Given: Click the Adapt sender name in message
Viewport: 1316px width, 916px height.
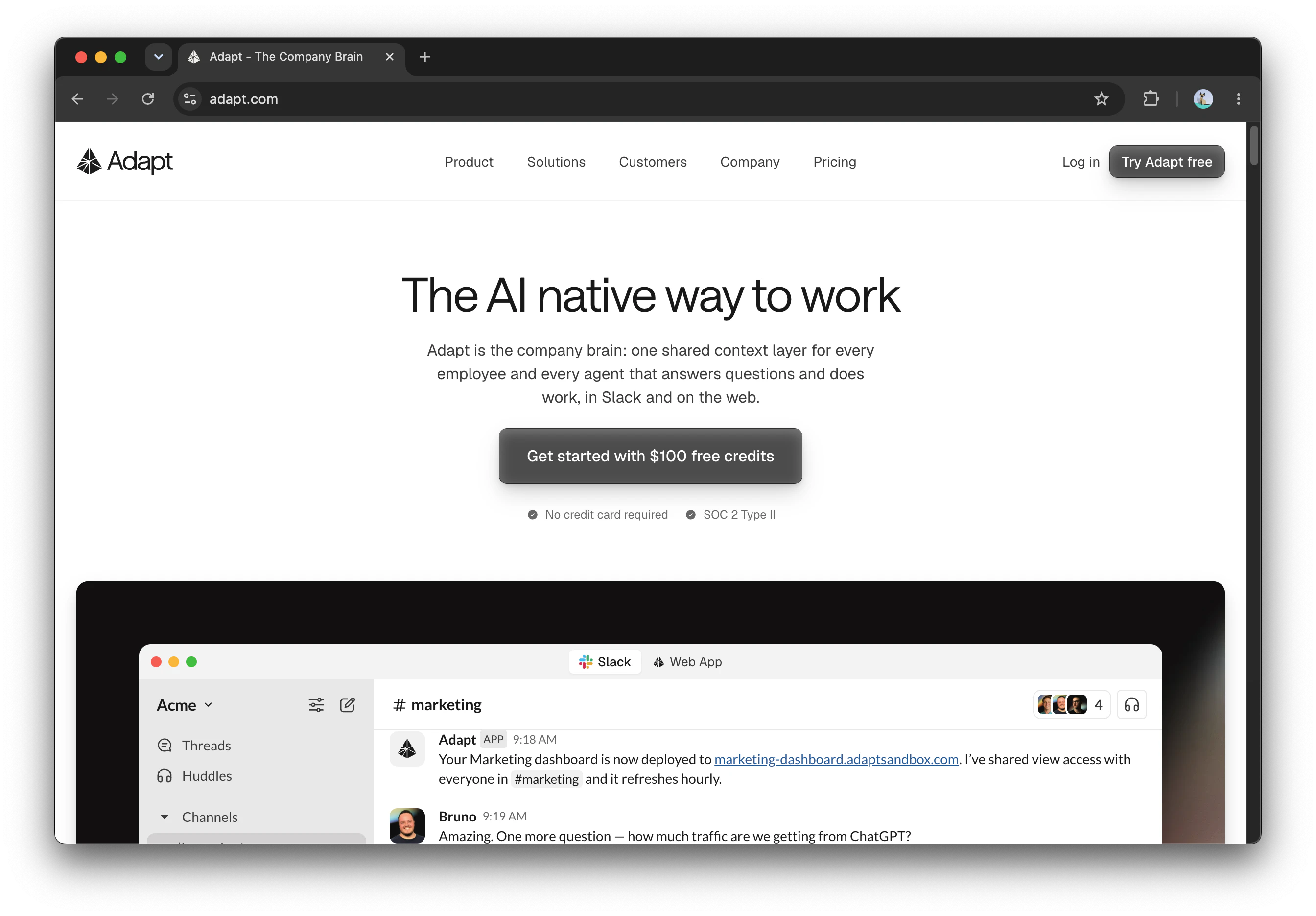Looking at the screenshot, I should (x=457, y=740).
